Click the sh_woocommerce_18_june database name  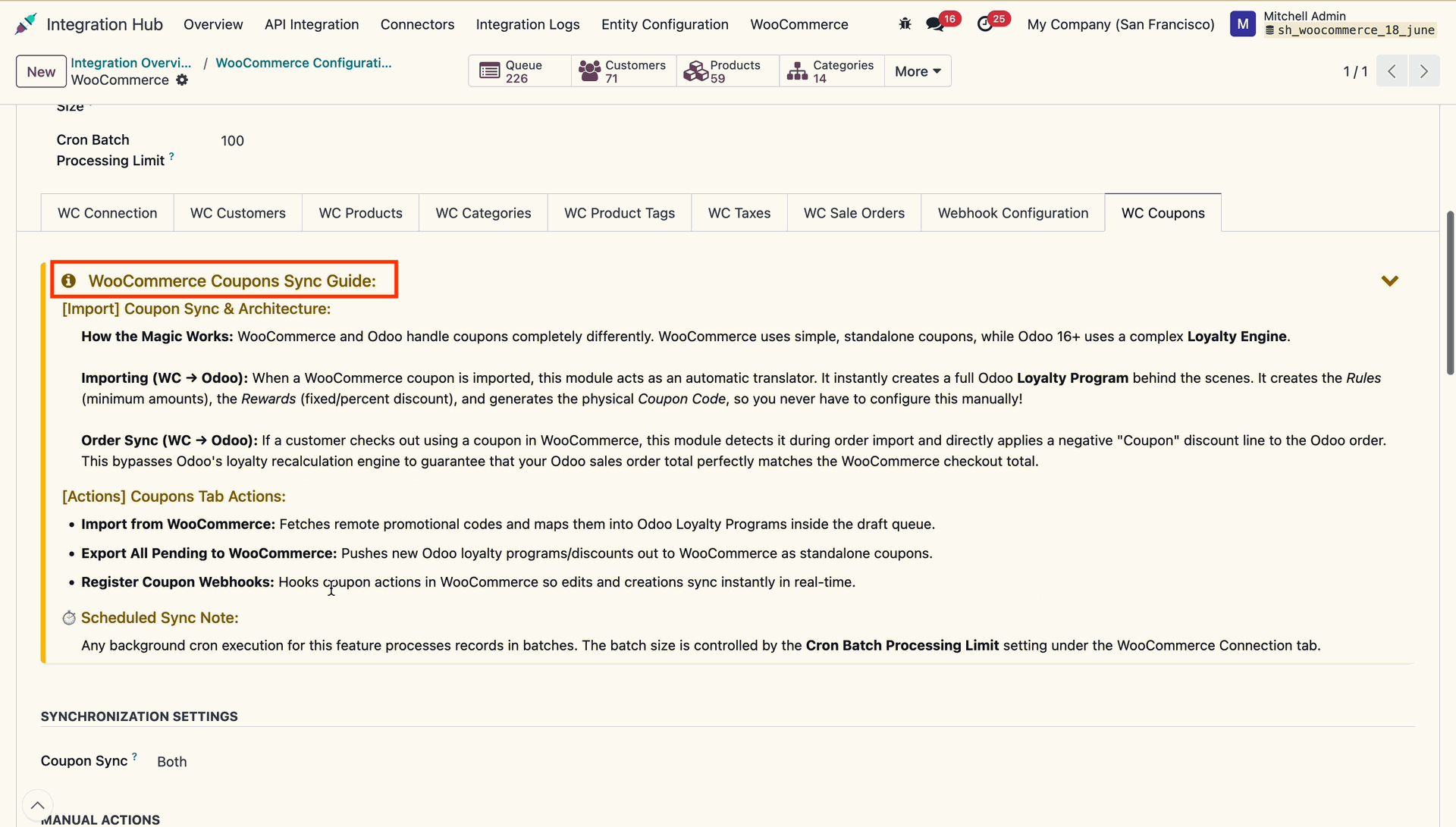1356,30
